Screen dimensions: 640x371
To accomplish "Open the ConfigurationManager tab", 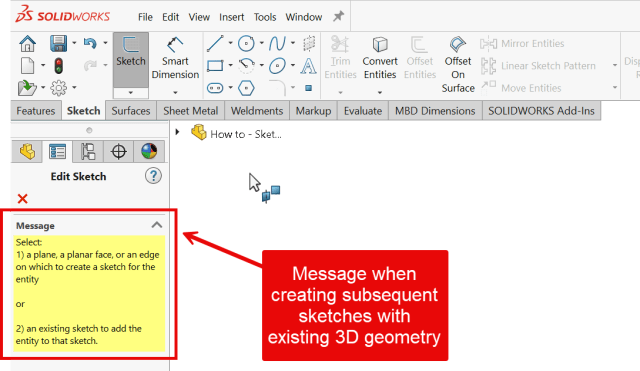I will click(x=88, y=151).
